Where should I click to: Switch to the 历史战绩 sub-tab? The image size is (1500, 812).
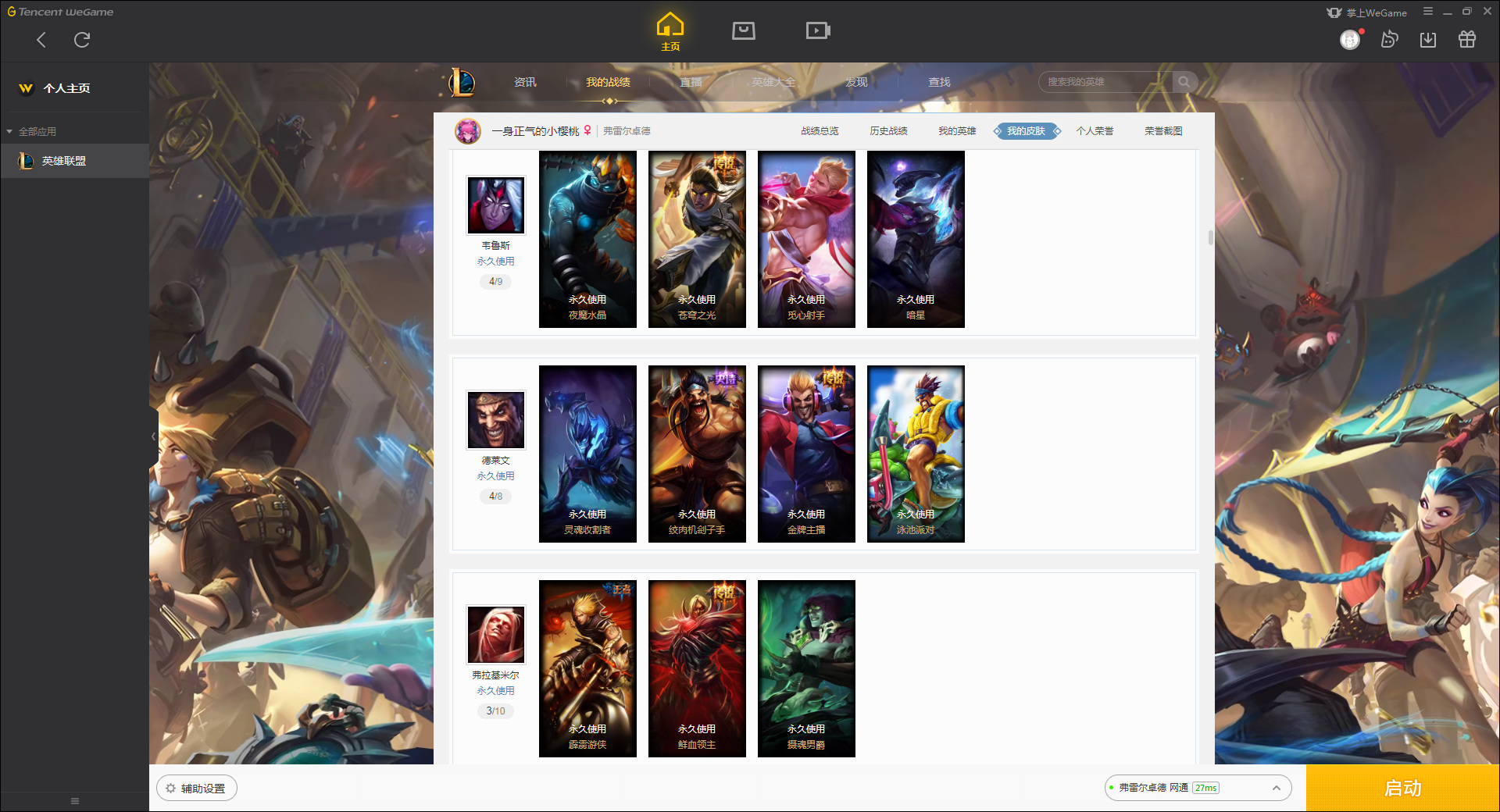click(x=888, y=131)
